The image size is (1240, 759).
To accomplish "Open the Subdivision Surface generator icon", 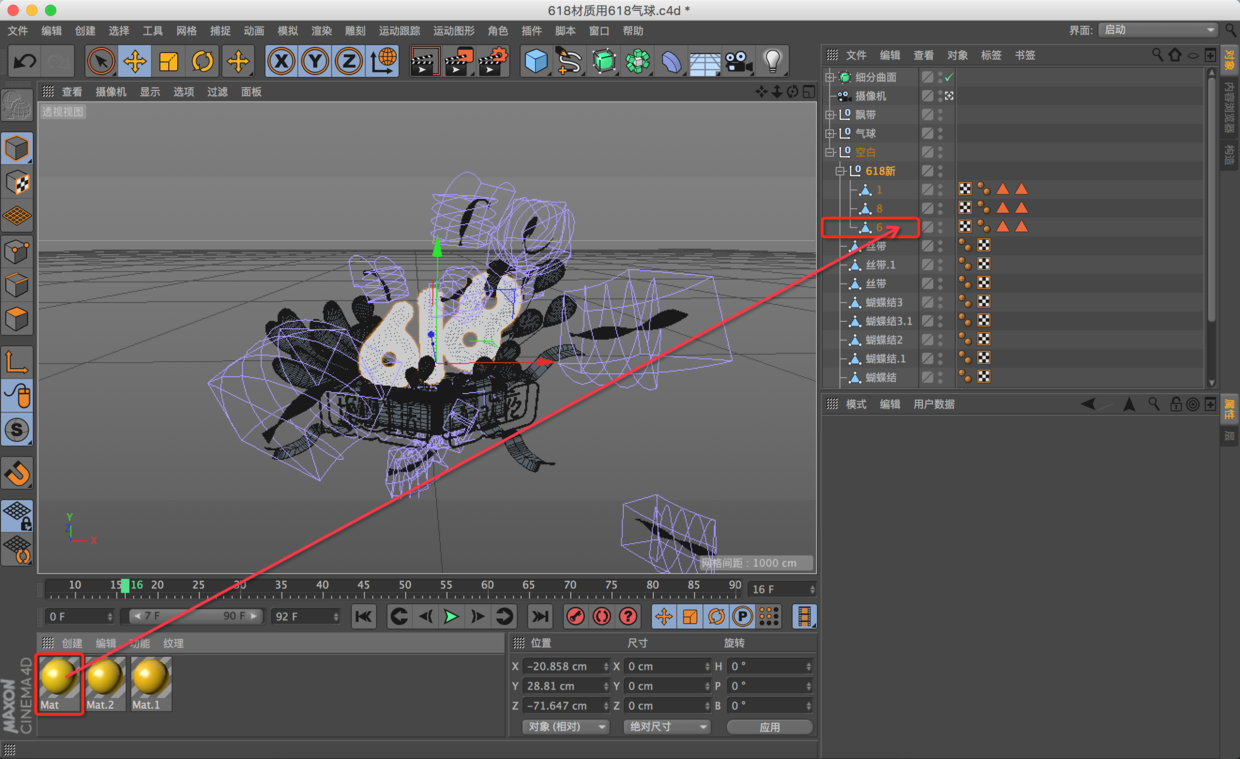I will coord(604,61).
